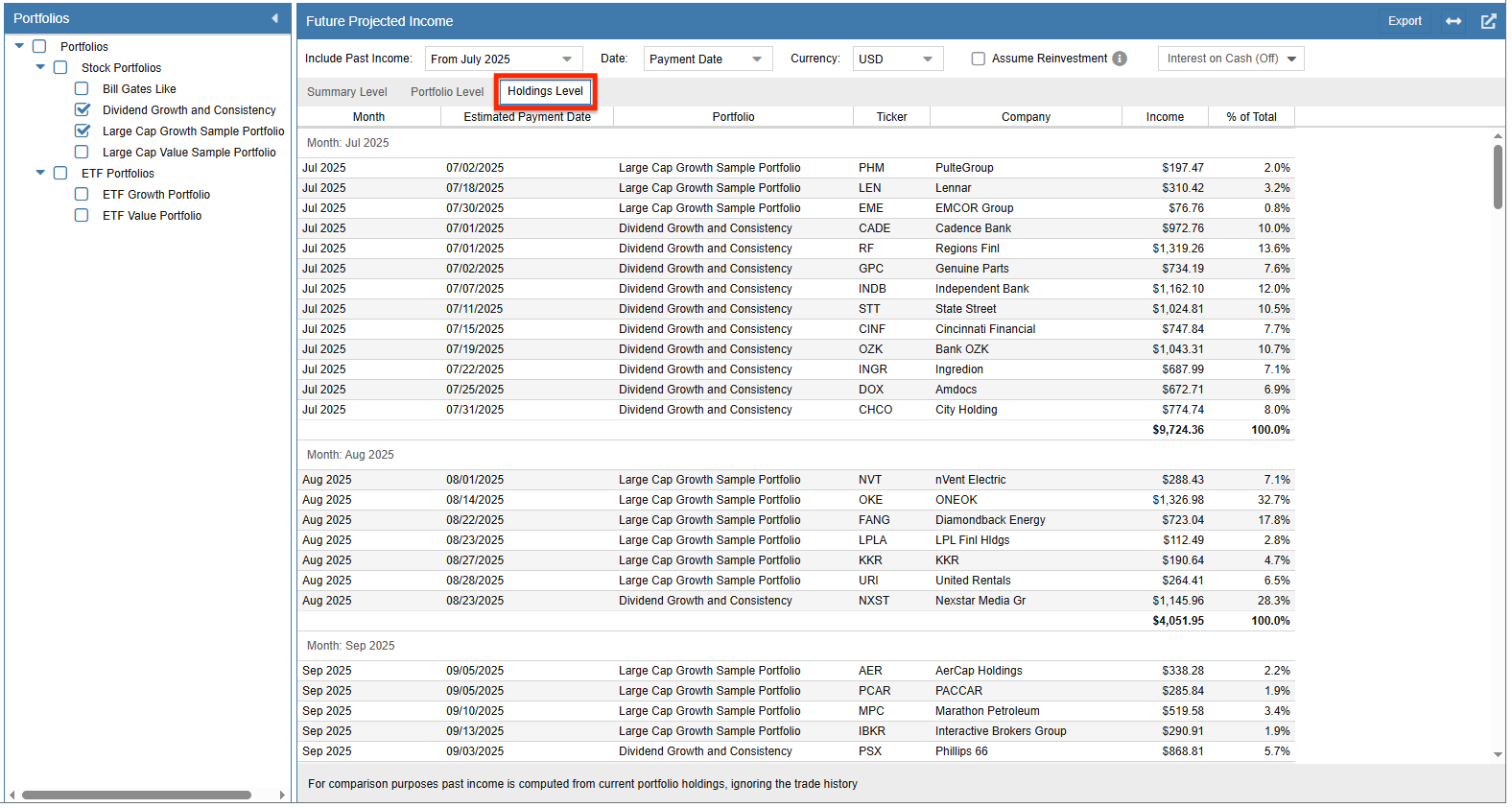1512x808 pixels.
Task: Sort by the Ticker column header
Action: 891,117
